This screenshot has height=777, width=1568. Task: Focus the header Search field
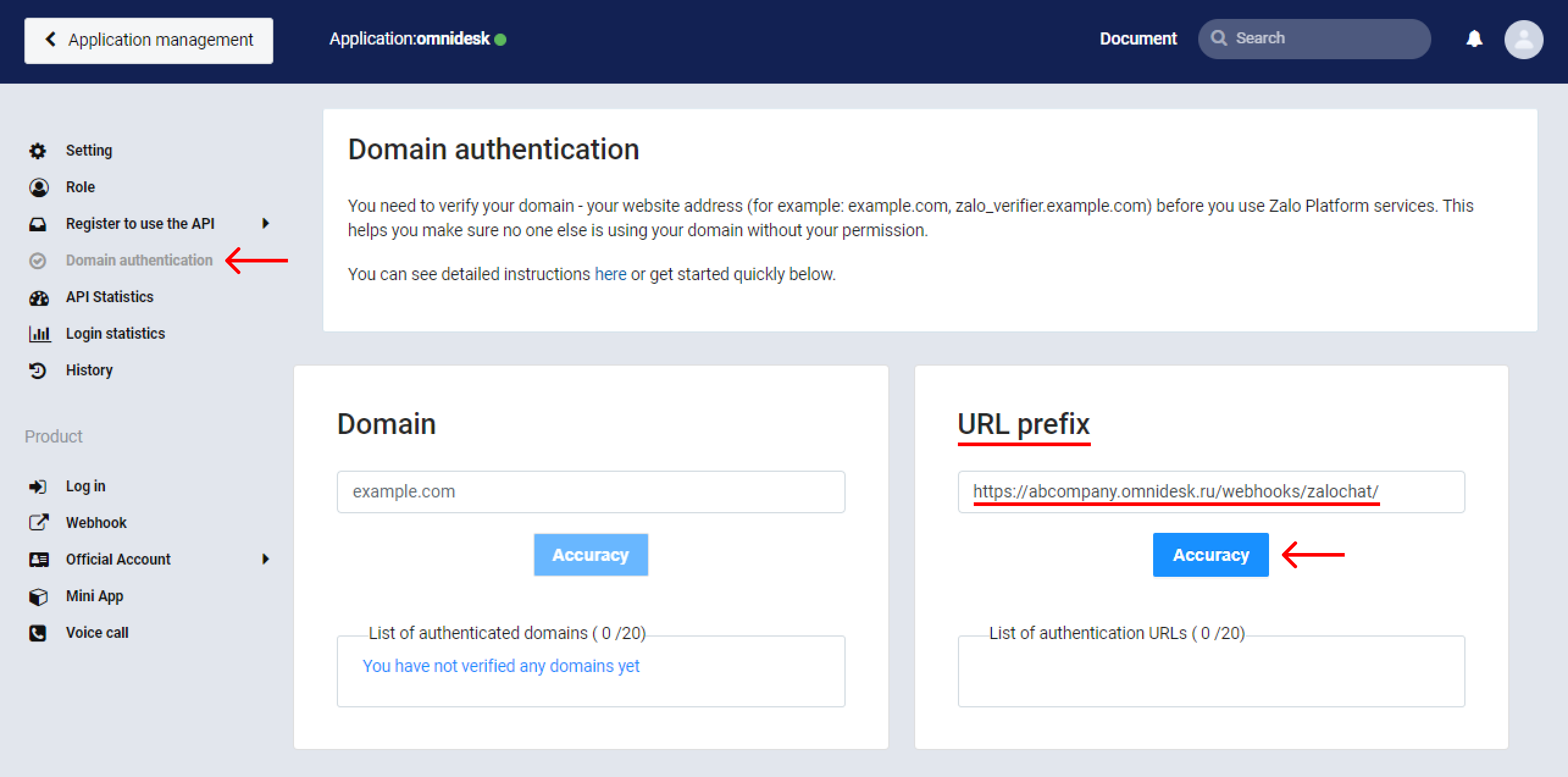(x=1314, y=39)
